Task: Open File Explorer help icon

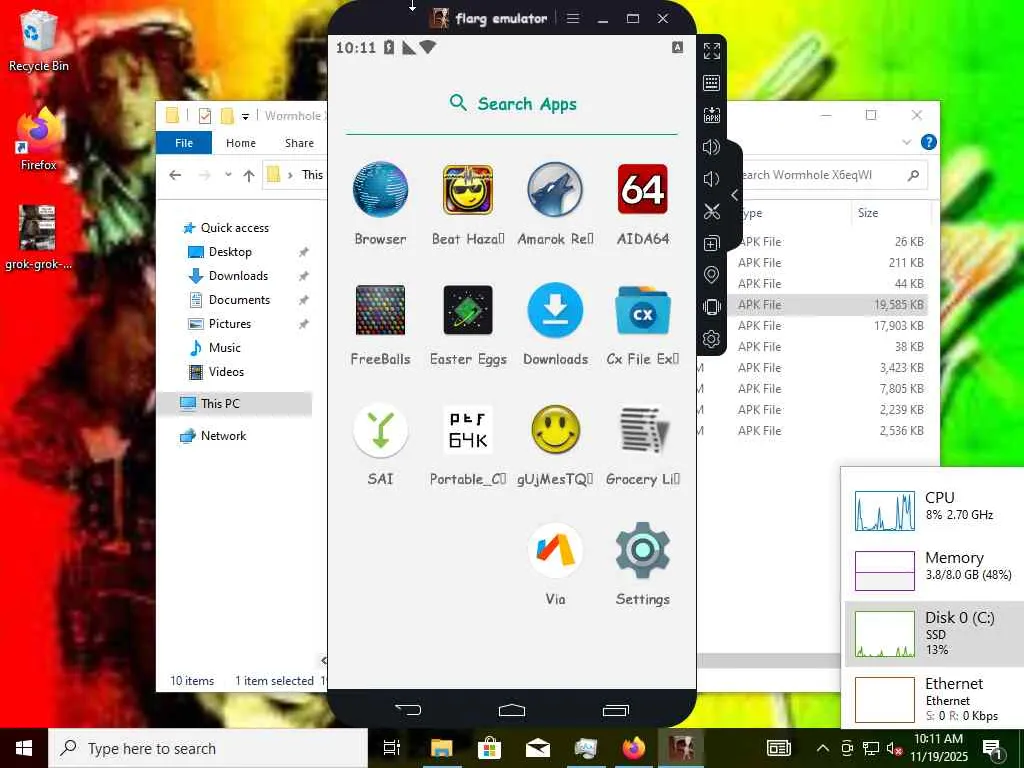Action: [x=928, y=142]
